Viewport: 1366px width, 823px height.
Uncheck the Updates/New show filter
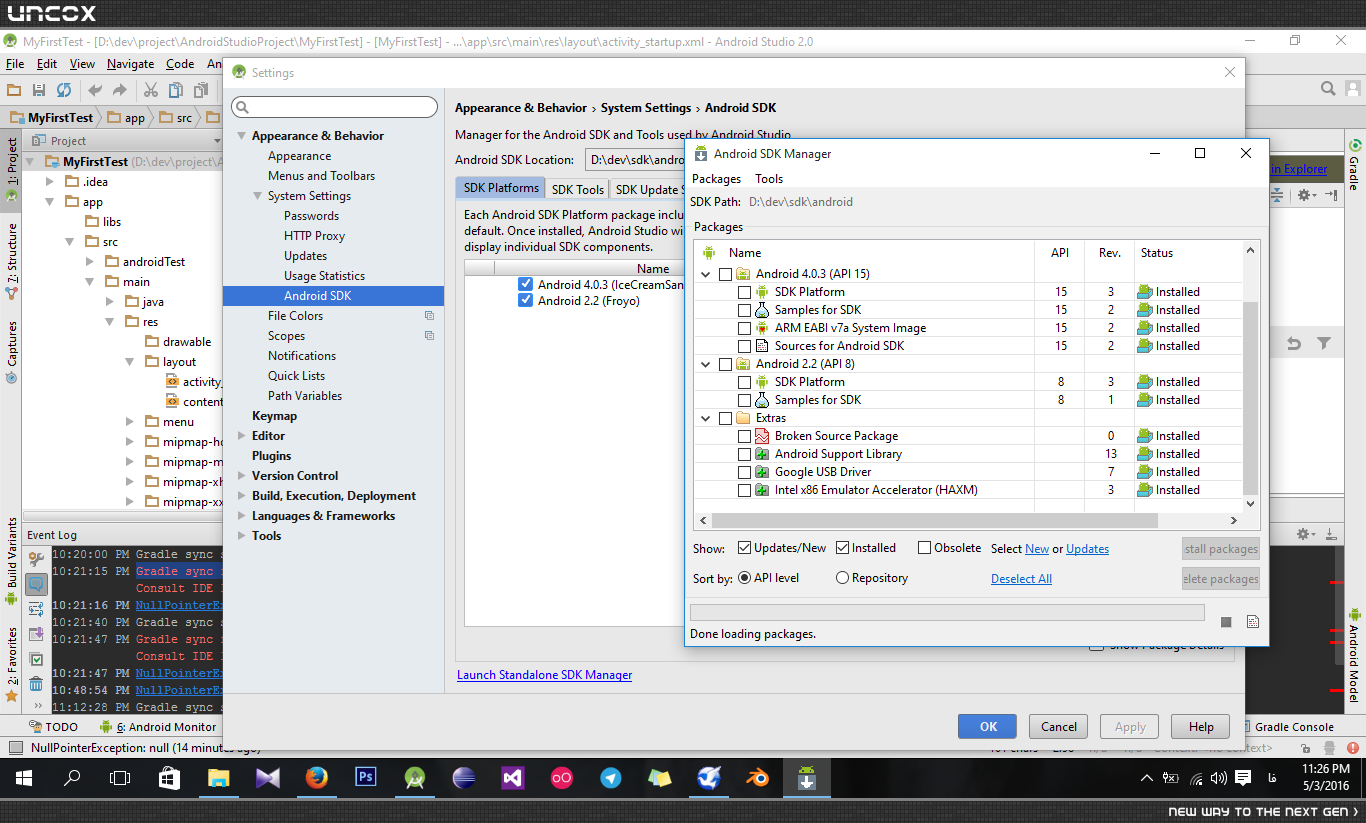(x=744, y=548)
